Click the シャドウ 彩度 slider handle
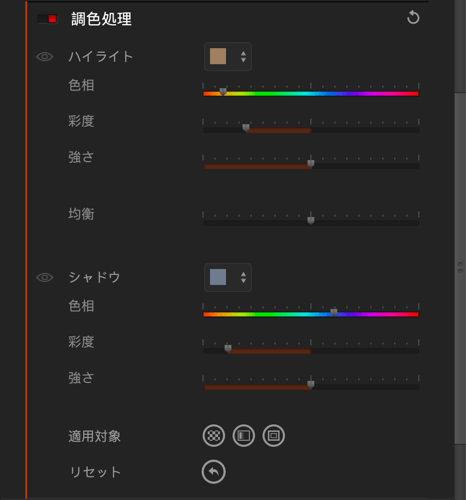 coord(228,348)
